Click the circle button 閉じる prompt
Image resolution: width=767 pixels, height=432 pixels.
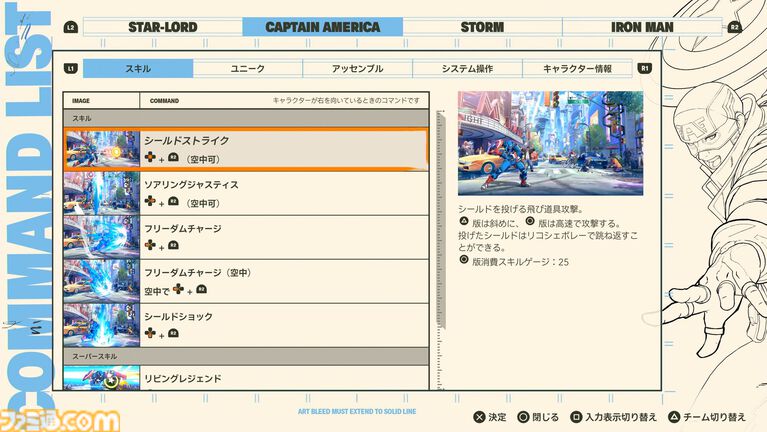(x=538, y=417)
